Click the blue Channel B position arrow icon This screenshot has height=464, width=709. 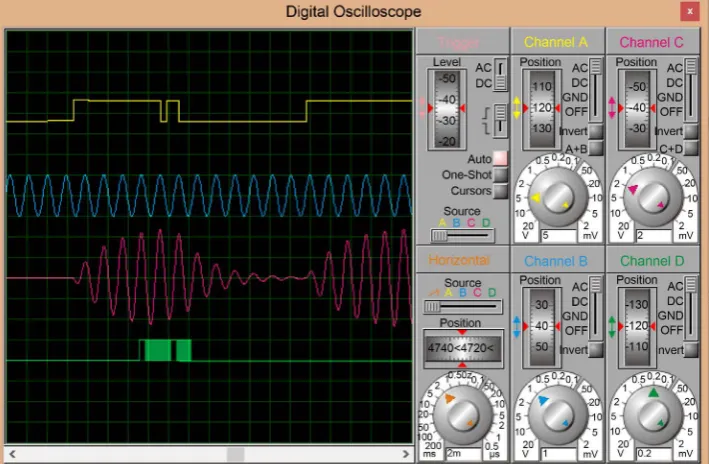click(x=517, y=327)
